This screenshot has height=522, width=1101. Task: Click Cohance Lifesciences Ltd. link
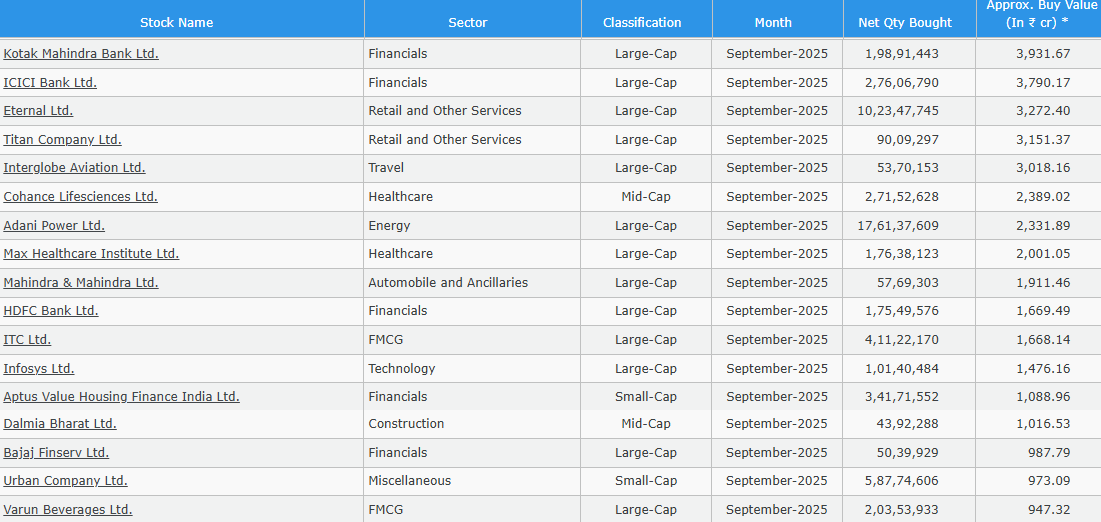(x=80, y=197)
